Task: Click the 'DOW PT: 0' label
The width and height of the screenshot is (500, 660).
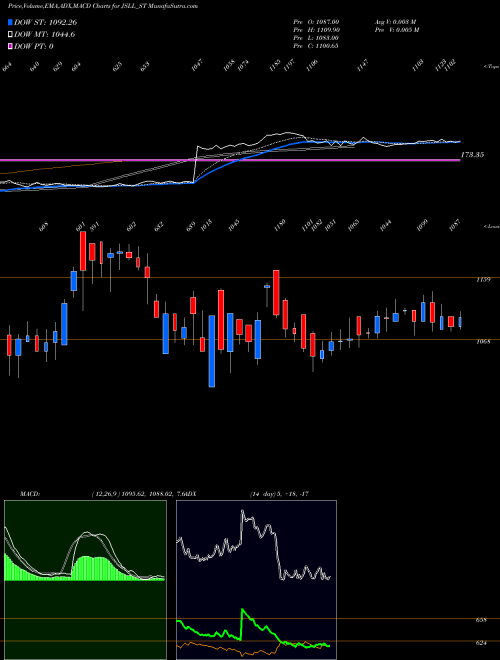Action: tap(34, 46)
